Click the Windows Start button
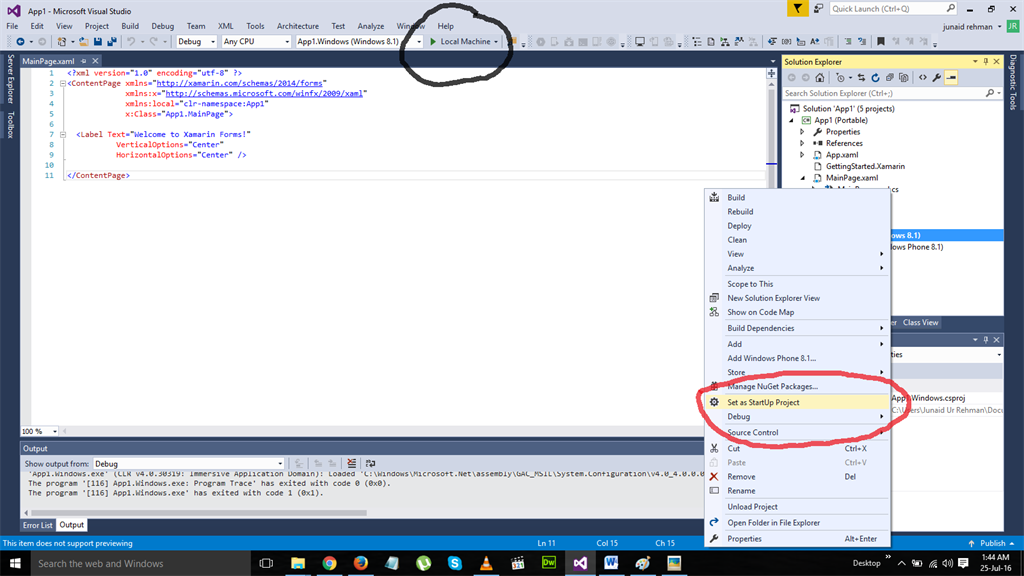1024x576 pixels. pyautogui.click(x=14, y=563)
